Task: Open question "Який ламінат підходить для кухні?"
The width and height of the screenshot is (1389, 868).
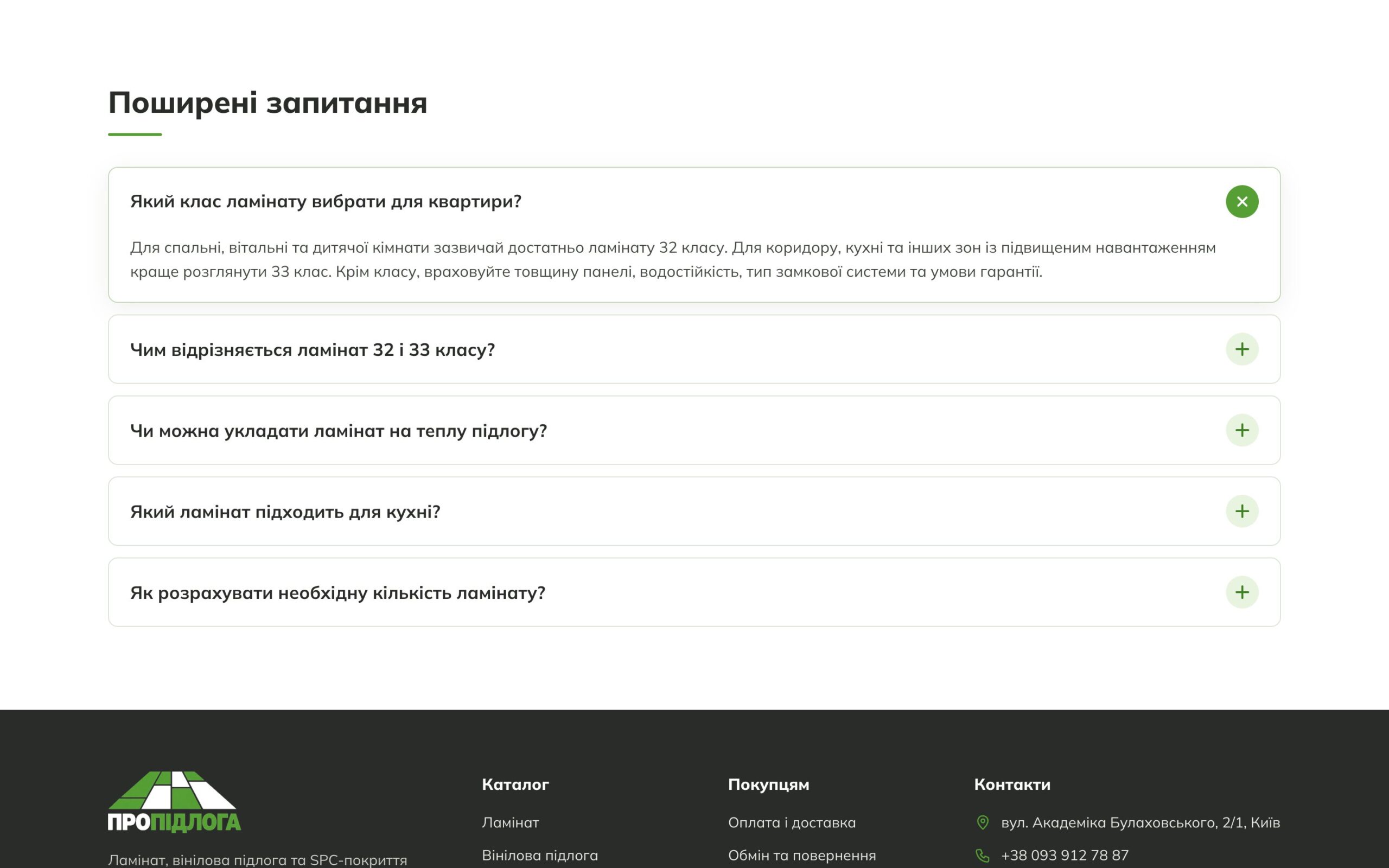Action: point(694,511)
